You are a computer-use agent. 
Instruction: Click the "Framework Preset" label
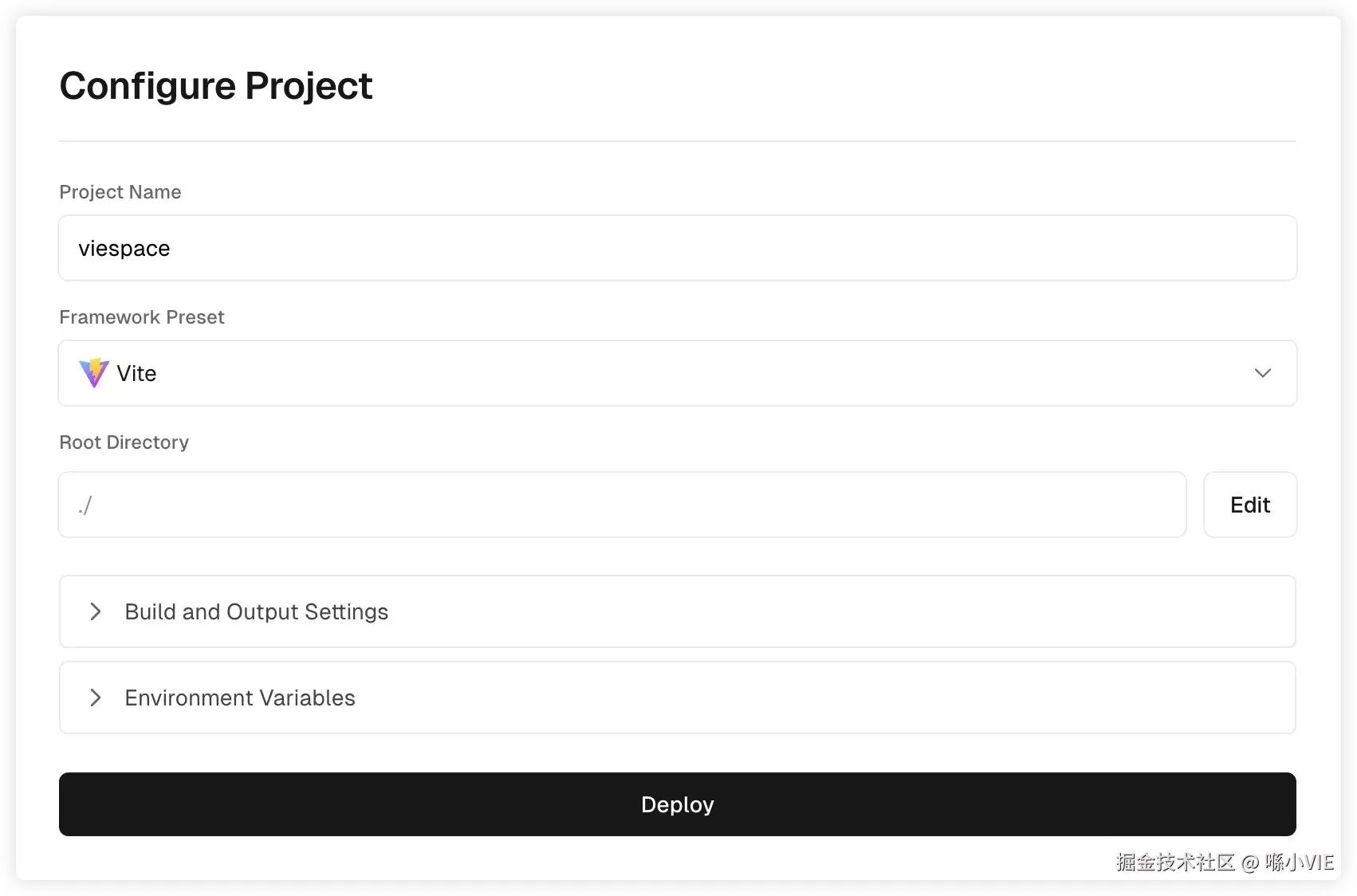point(141,317)
